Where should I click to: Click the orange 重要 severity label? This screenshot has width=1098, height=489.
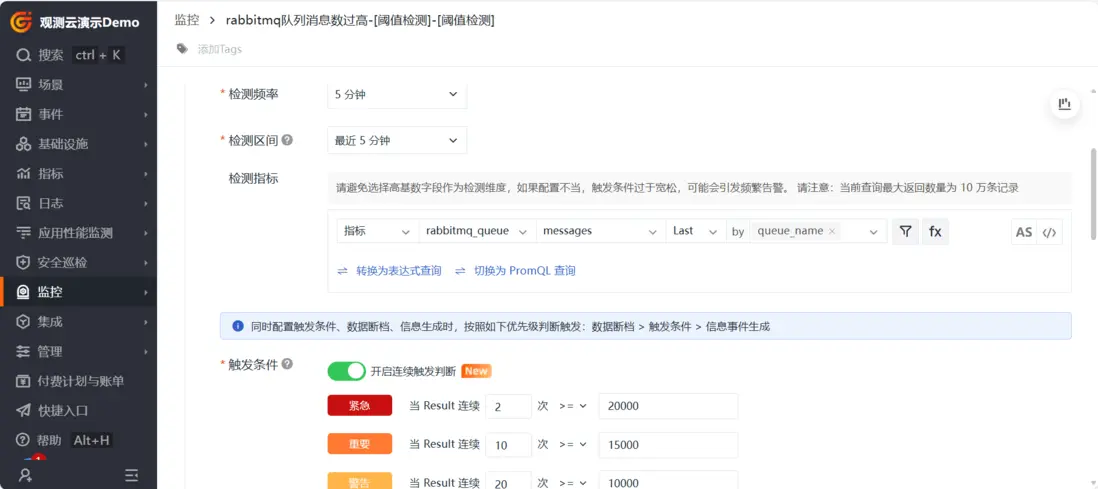coord(359,444)
